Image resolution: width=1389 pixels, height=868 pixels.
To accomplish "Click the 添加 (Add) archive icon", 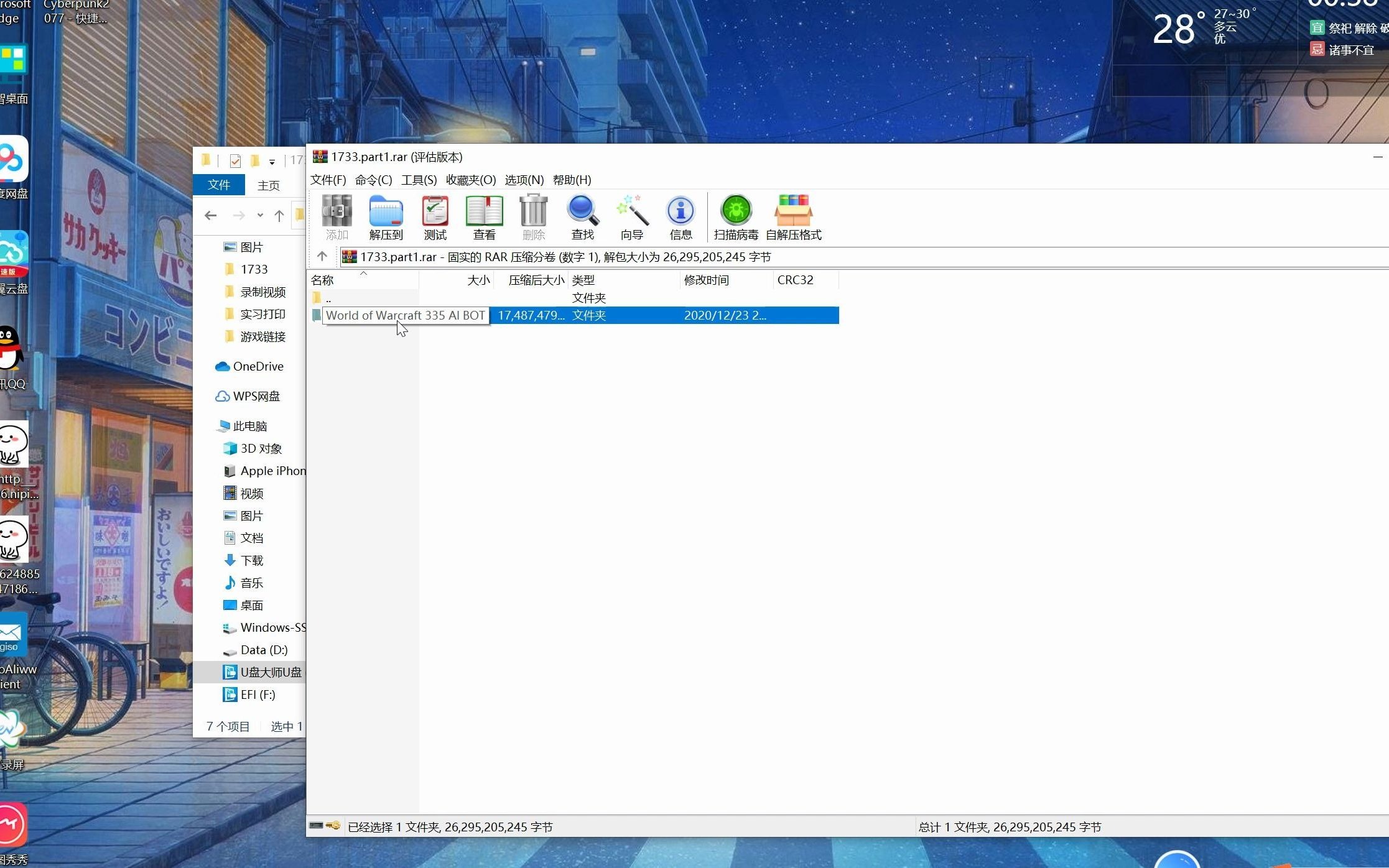I will [337, 217].
